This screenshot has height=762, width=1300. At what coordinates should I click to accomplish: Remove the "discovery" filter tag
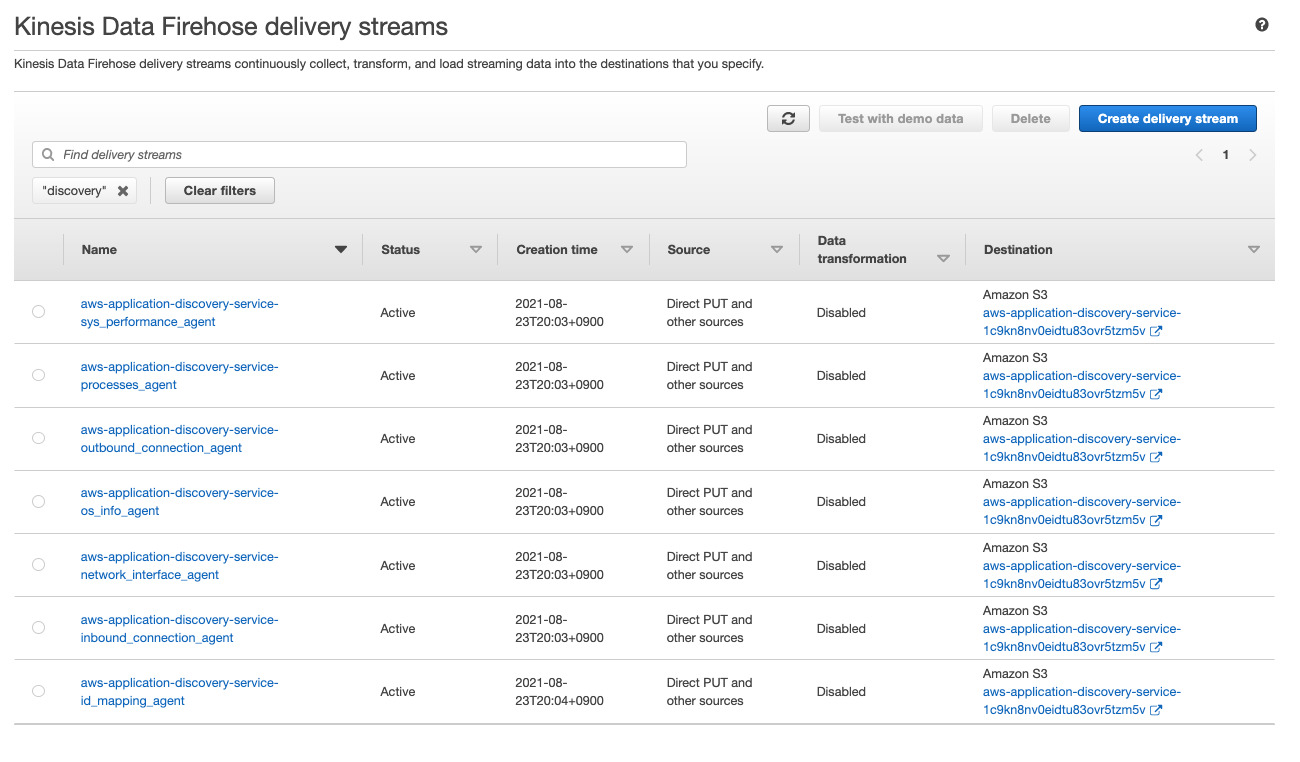(123, 190)
